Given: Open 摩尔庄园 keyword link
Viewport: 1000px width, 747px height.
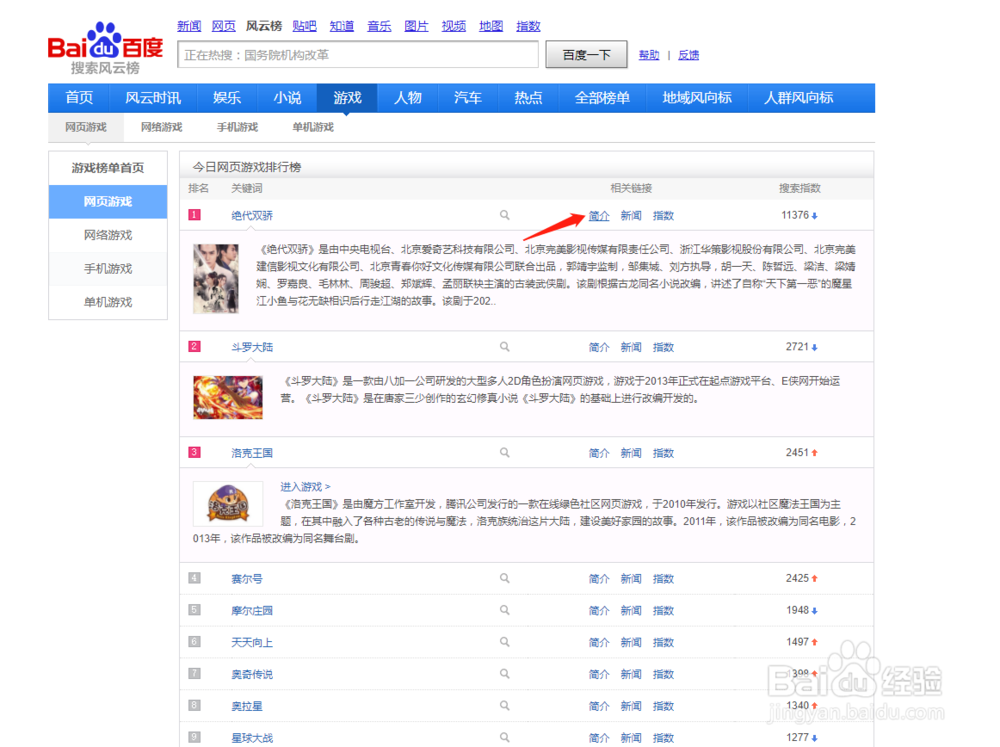Looking at the screenshot, I should click(252, 610).
